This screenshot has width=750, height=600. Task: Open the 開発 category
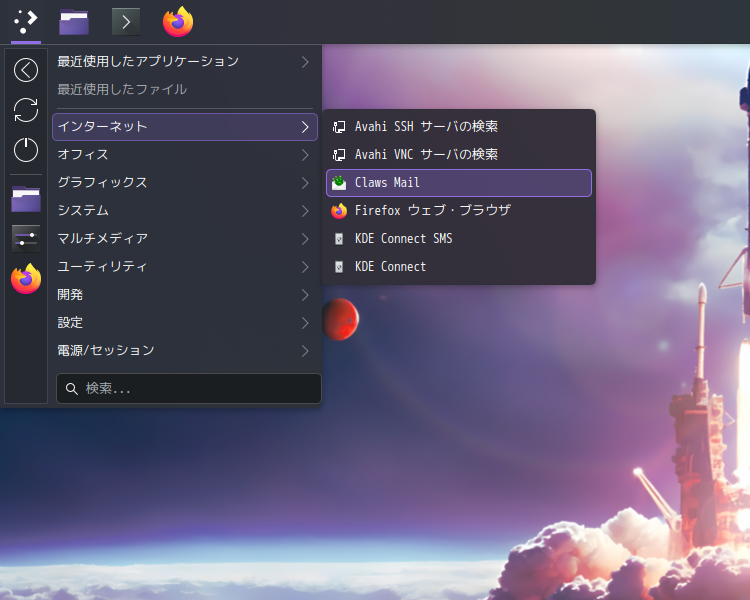(x=185, y=295)
